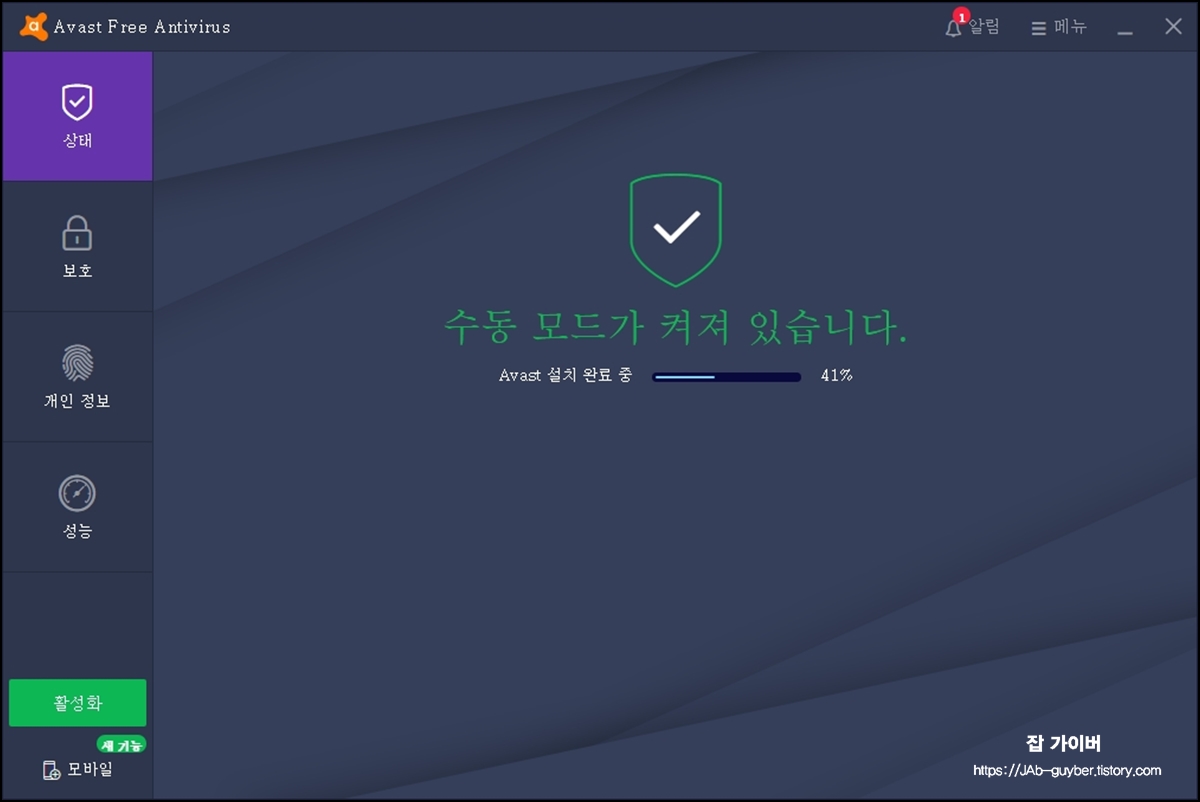Open the 알림 notifications bell

click(972, 27)
